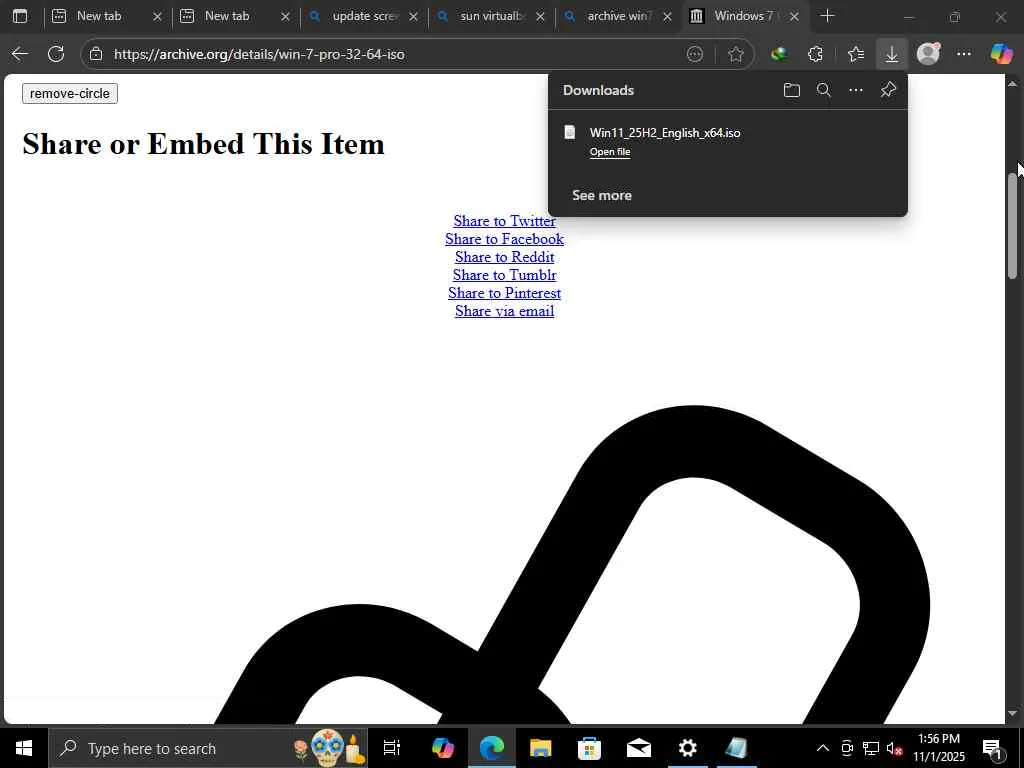1024x768 pixels.
Task: Click the read aloud icon in address bar
Action: (695, 54)
